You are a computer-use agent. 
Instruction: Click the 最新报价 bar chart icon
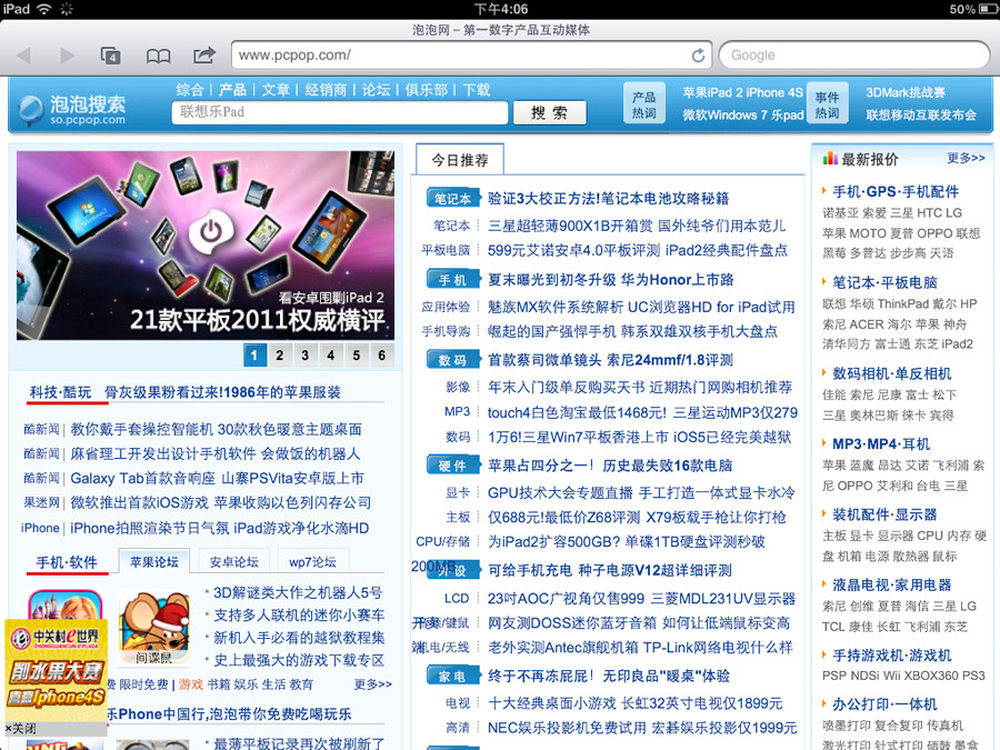830,158
